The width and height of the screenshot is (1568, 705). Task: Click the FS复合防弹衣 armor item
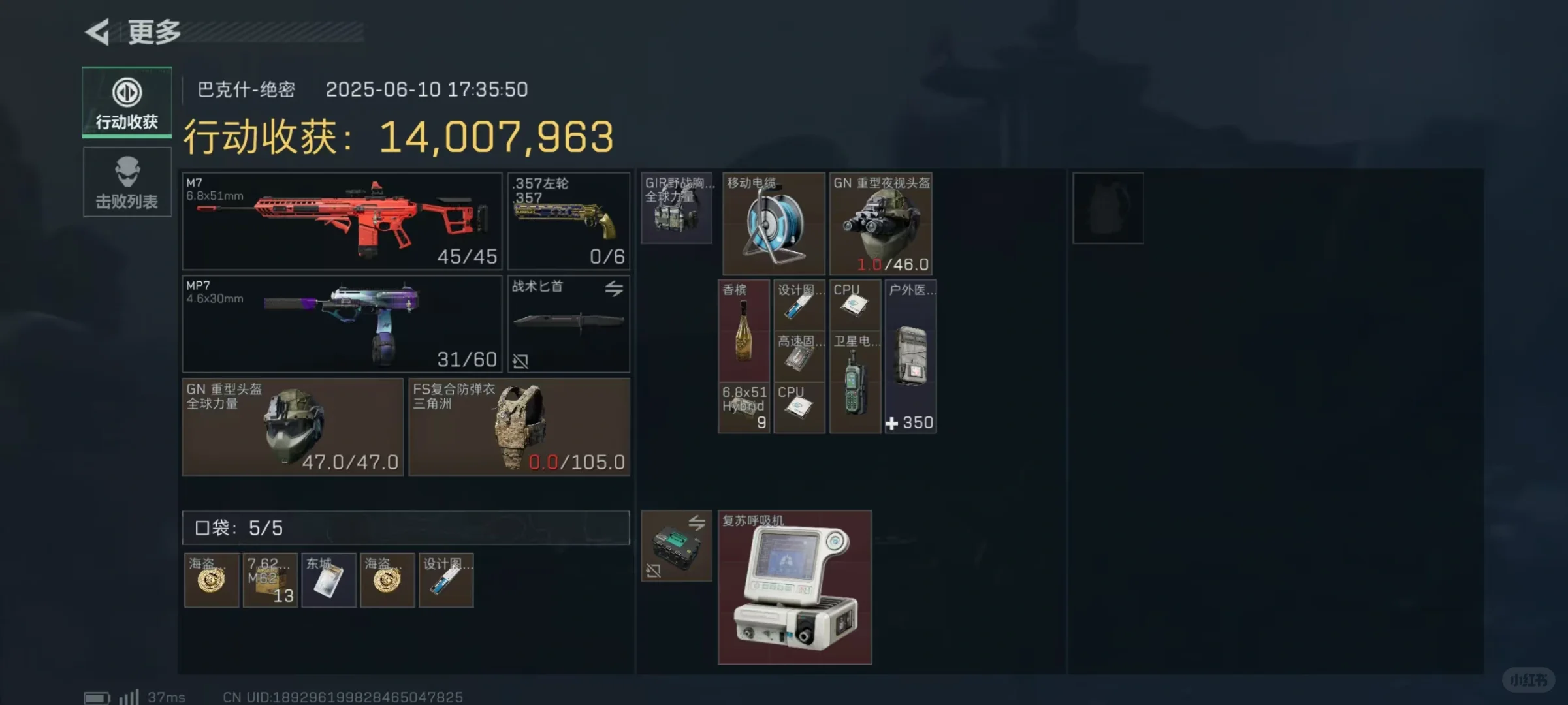(519, 427)
